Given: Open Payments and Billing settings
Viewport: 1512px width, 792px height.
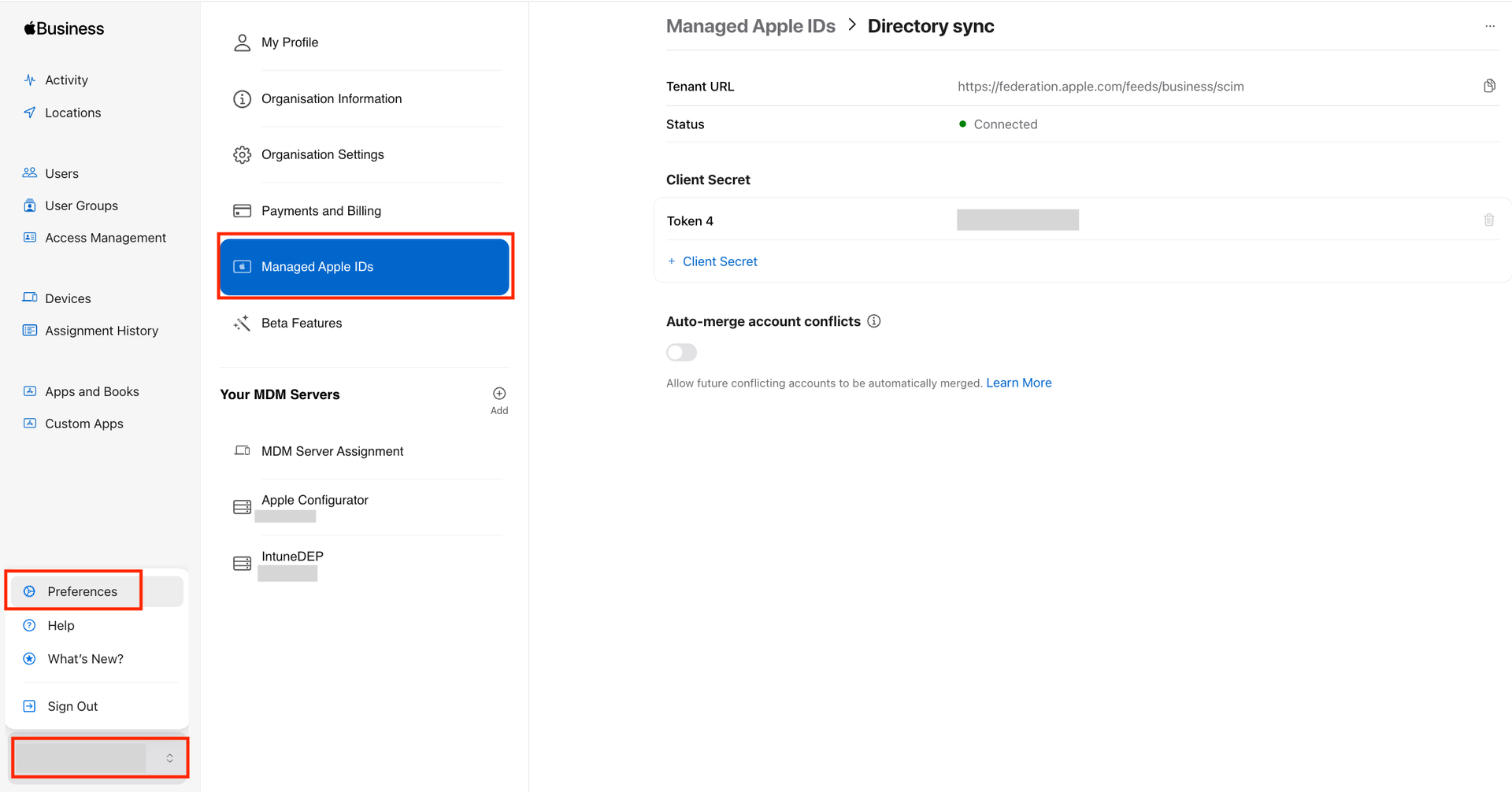Looking at the screenshot, I should coord(321,211).
